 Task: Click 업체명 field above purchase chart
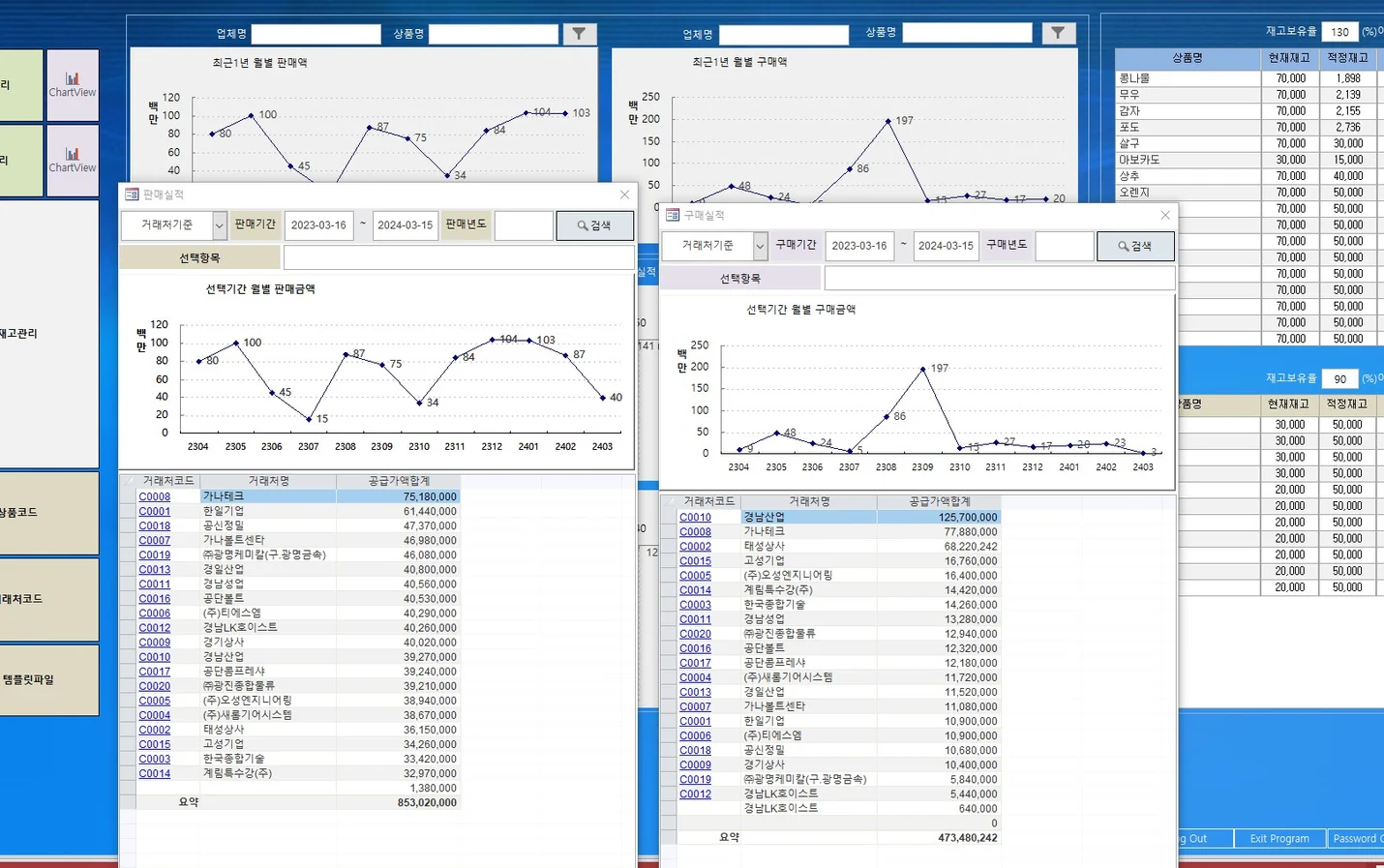tap(784, 35)
